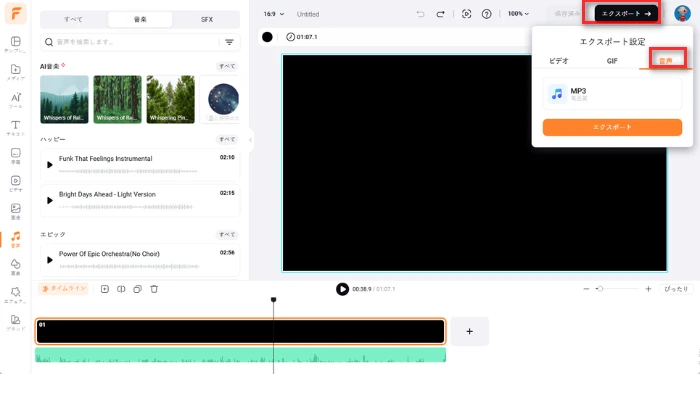Show all Epic (エピック) tracks
Viewport: 700px width, 400px height.
227,234
